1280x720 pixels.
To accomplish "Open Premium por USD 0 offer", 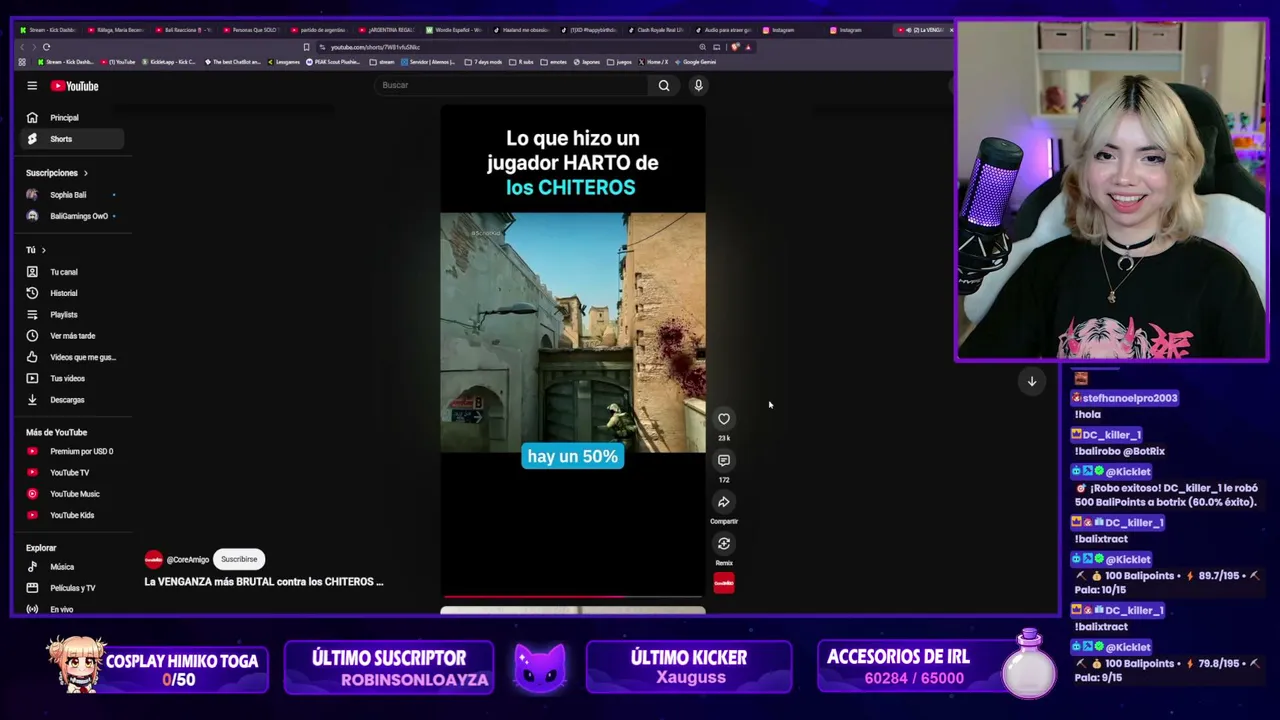I will click(72, 451).
